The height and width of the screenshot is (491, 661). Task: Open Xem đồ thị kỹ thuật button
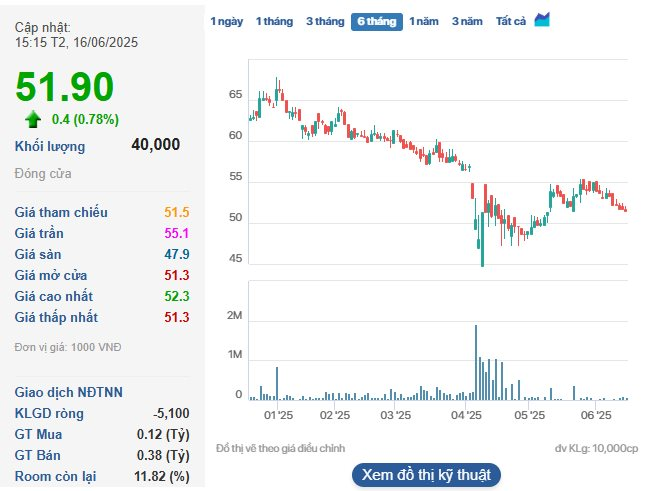[x=426, y=474]
